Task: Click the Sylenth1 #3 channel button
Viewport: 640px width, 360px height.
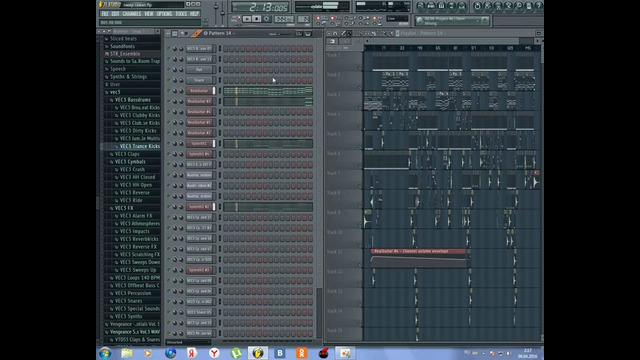Action: pos(200,270)
